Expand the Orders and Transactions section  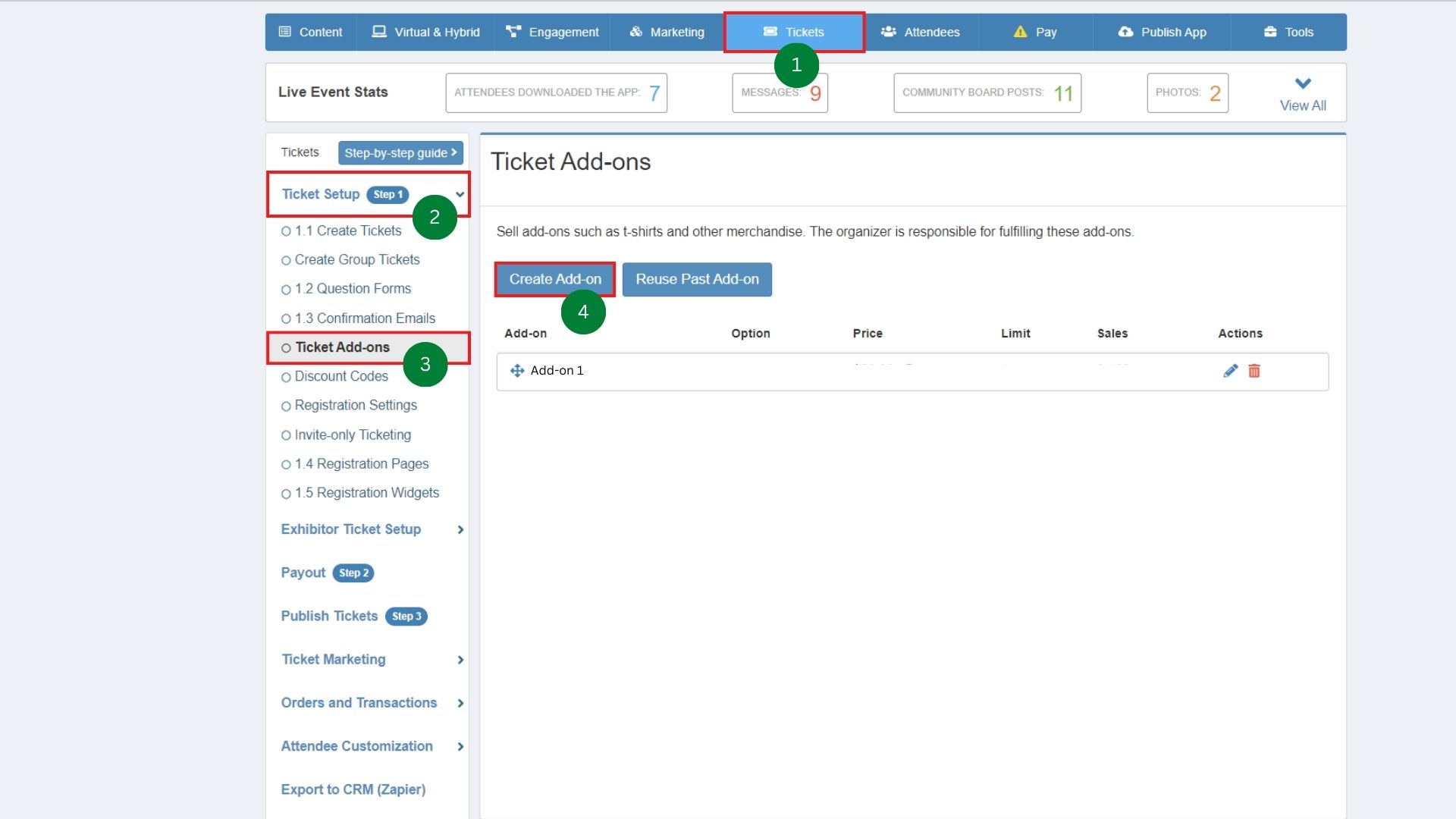pos(460,703)
